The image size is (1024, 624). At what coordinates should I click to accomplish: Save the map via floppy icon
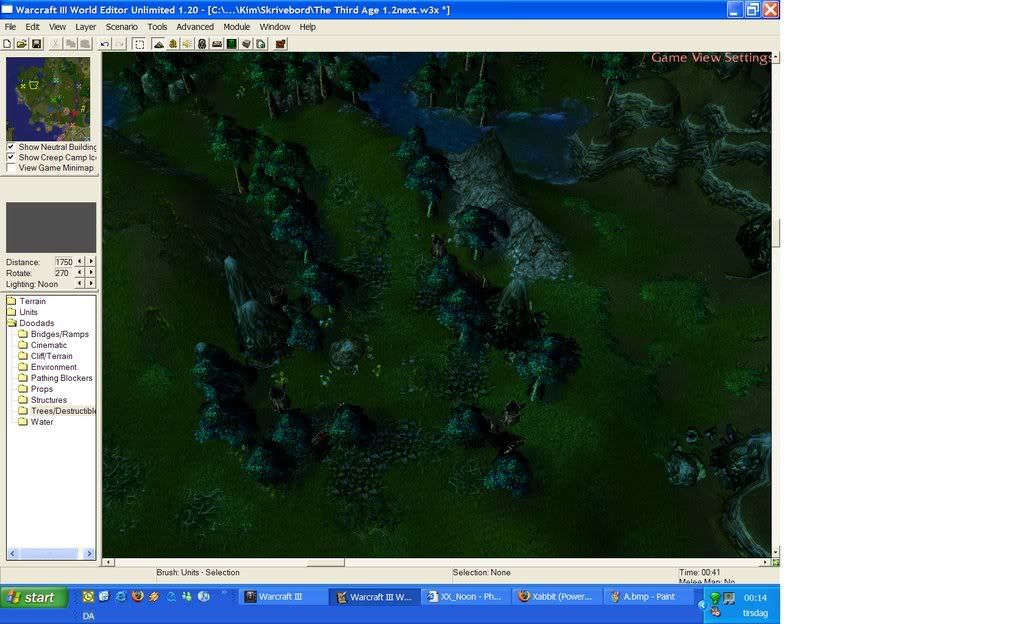(37, 44)
